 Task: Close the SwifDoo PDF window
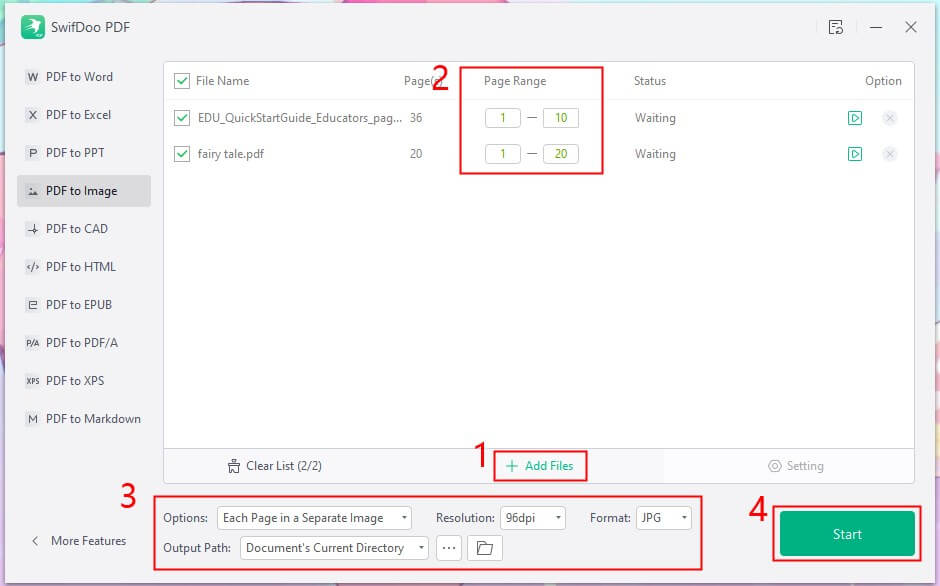pyautogui.click(x=911, y=27)
